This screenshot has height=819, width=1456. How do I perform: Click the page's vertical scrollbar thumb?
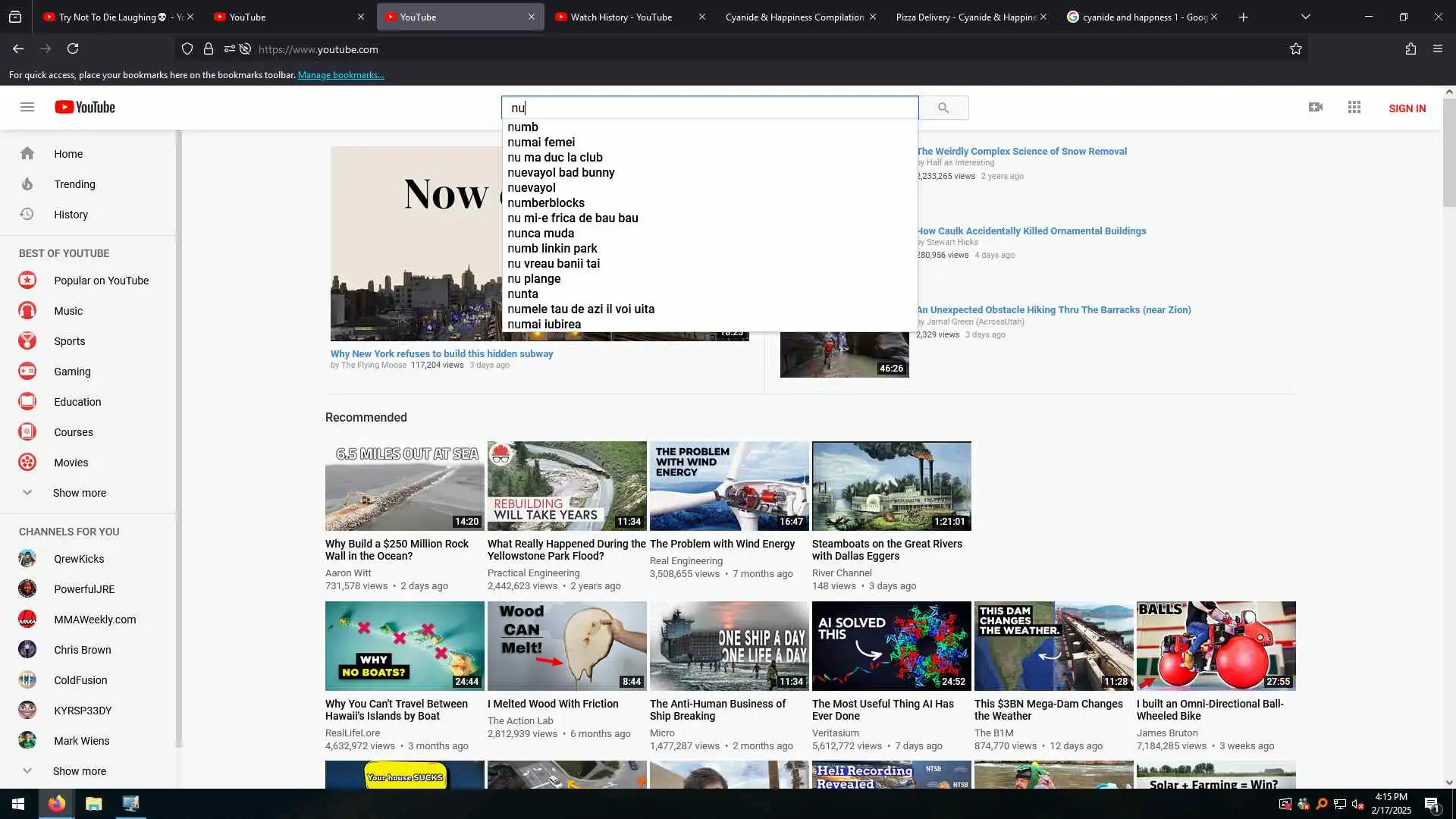click(1449, 152)
